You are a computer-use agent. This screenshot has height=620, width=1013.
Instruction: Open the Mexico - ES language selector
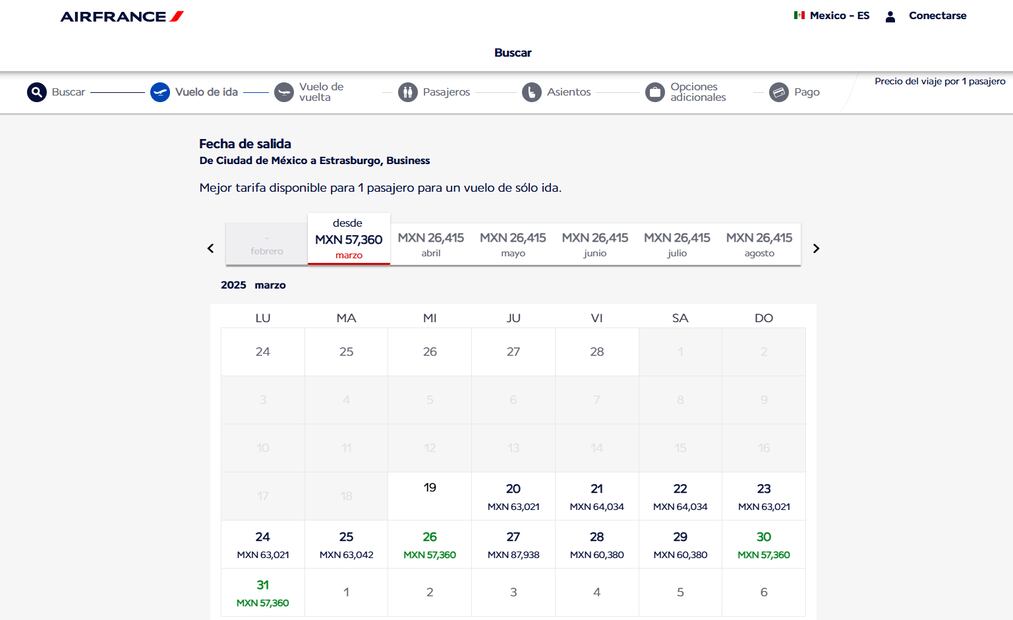(x=831, y=16)
